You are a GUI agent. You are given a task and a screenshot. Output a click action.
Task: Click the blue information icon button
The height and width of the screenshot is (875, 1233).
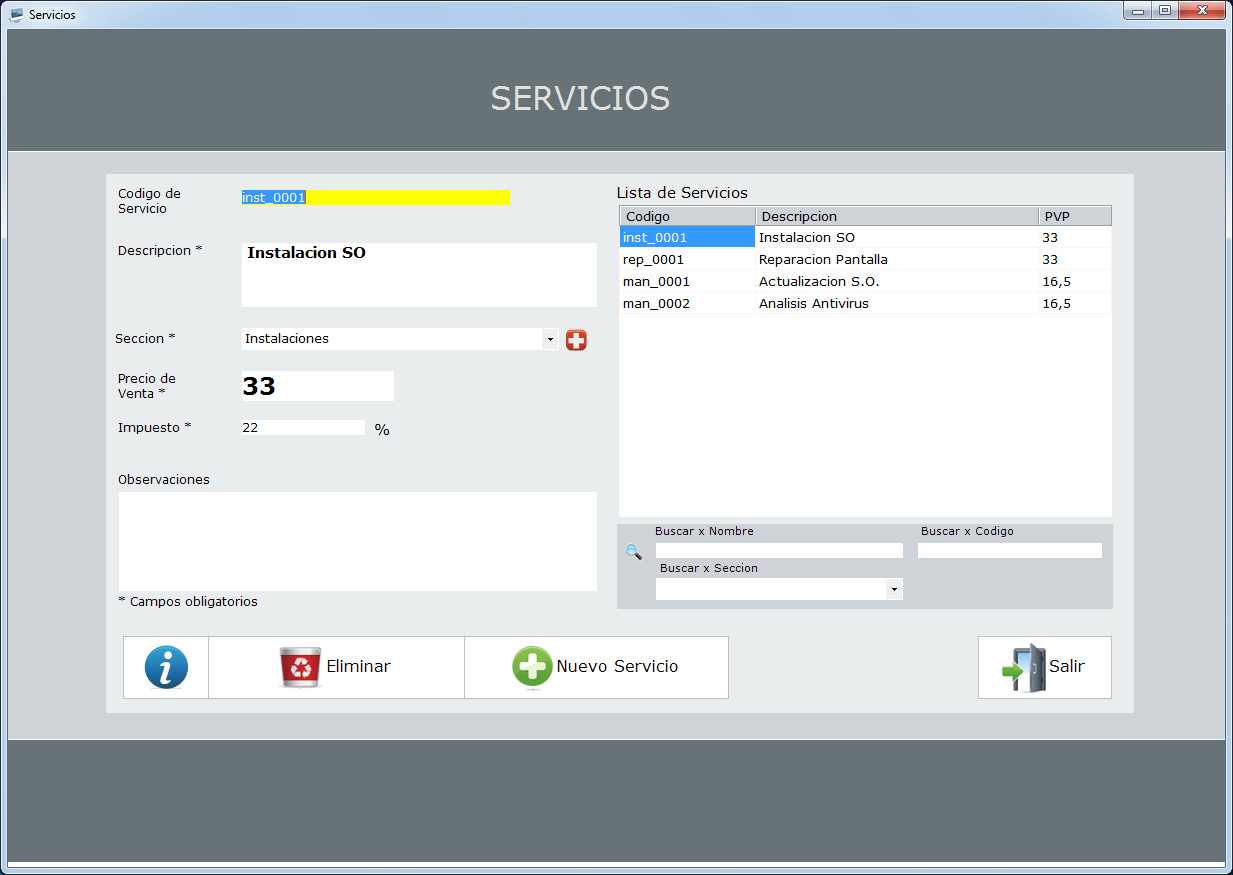click(x=166, y=667)
